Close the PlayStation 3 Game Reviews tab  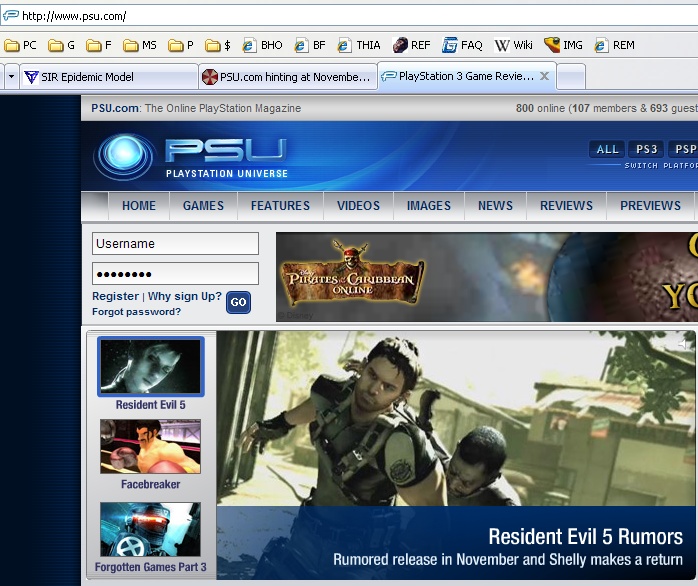[x=544, y=76]
